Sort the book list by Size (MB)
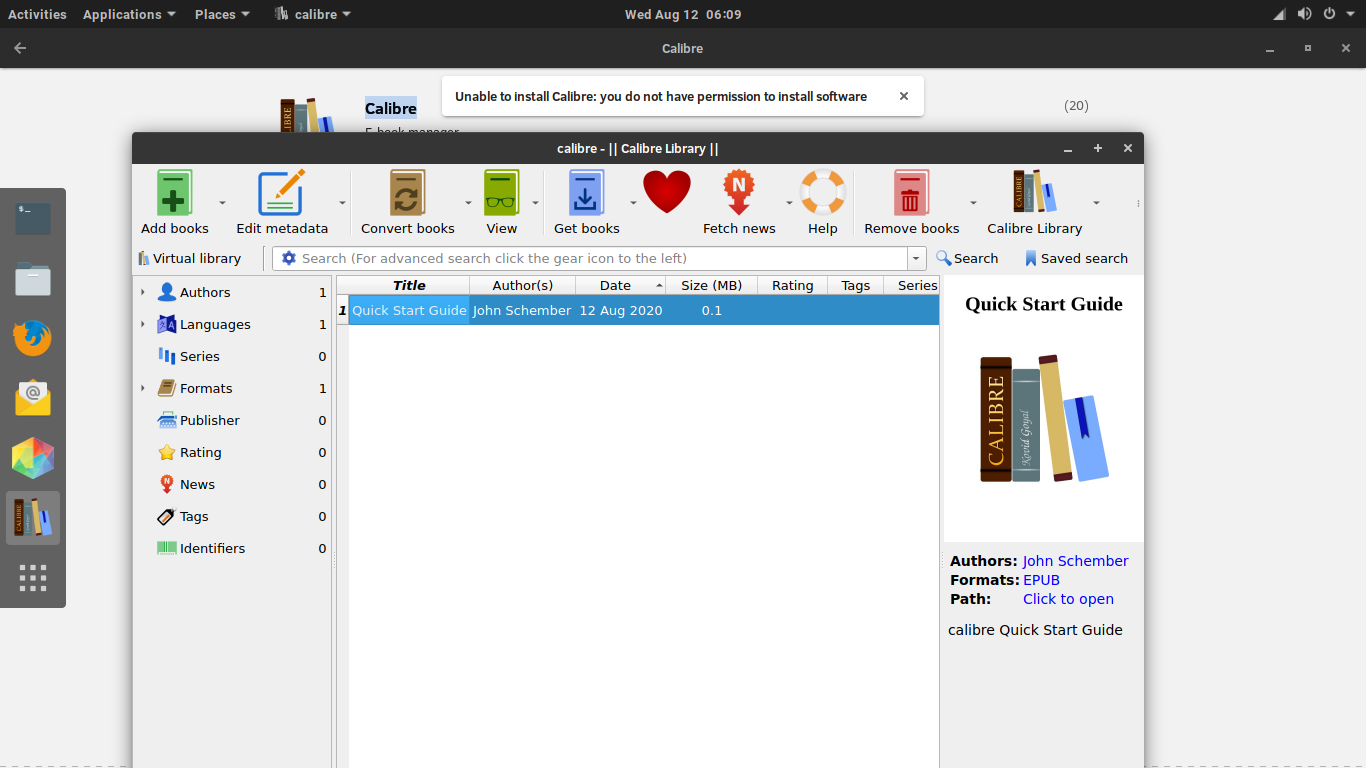This screenshot has height=768, width=1366. click(x=711, y=285)
